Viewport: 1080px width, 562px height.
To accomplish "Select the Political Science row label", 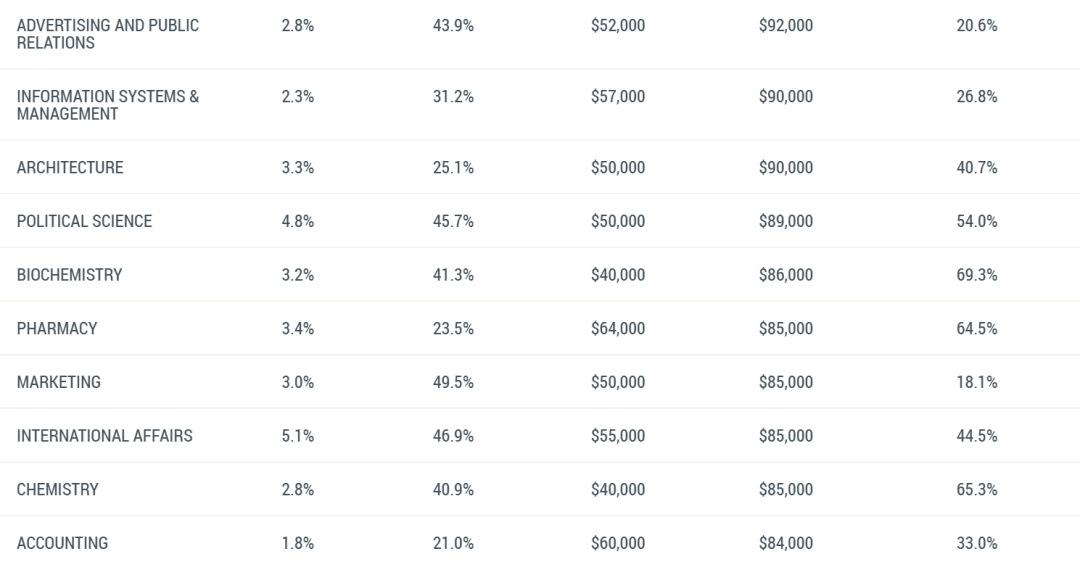I will click(x=84, y=222).
